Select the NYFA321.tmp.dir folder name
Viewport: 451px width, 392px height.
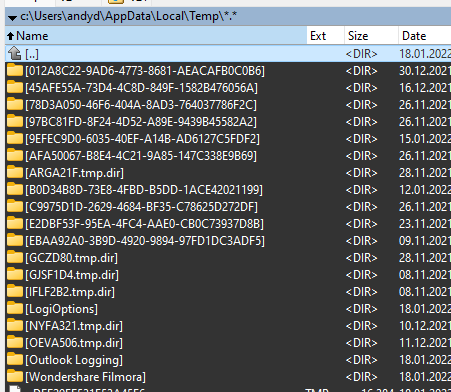(74, 326)
